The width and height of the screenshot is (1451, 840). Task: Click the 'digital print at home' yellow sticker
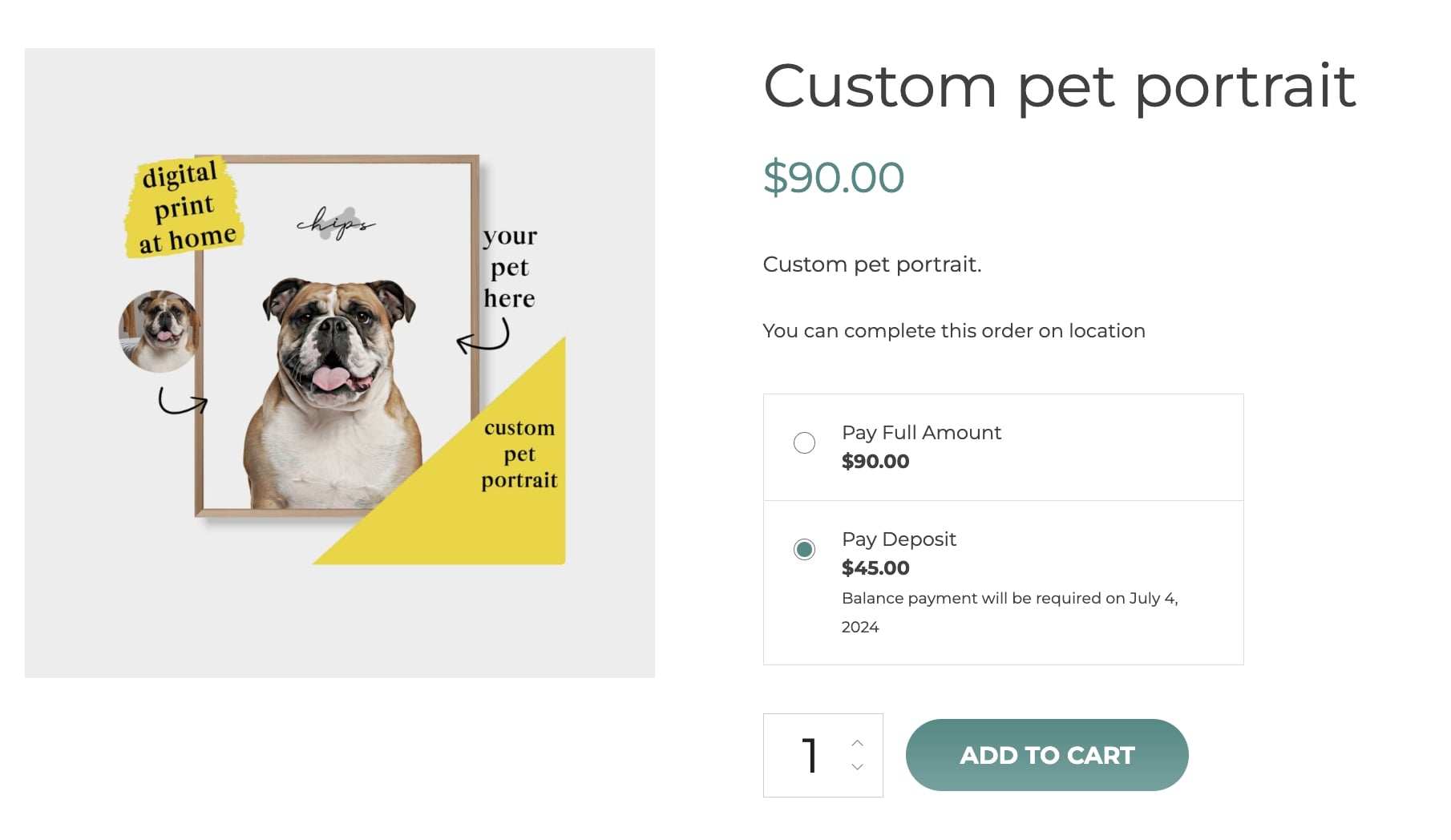click(x=184, y=208)
